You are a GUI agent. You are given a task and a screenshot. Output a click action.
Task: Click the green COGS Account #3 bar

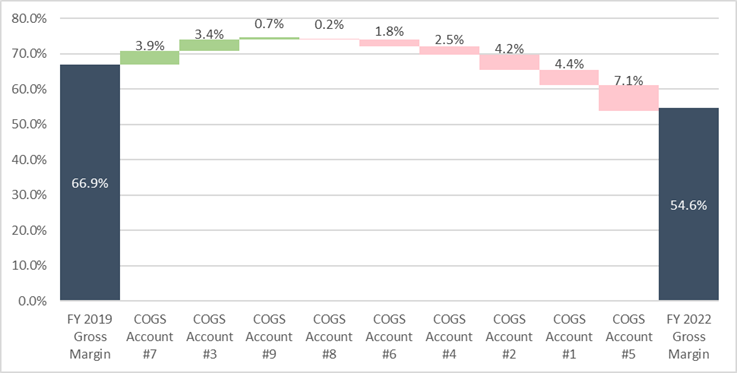point(209,45)
